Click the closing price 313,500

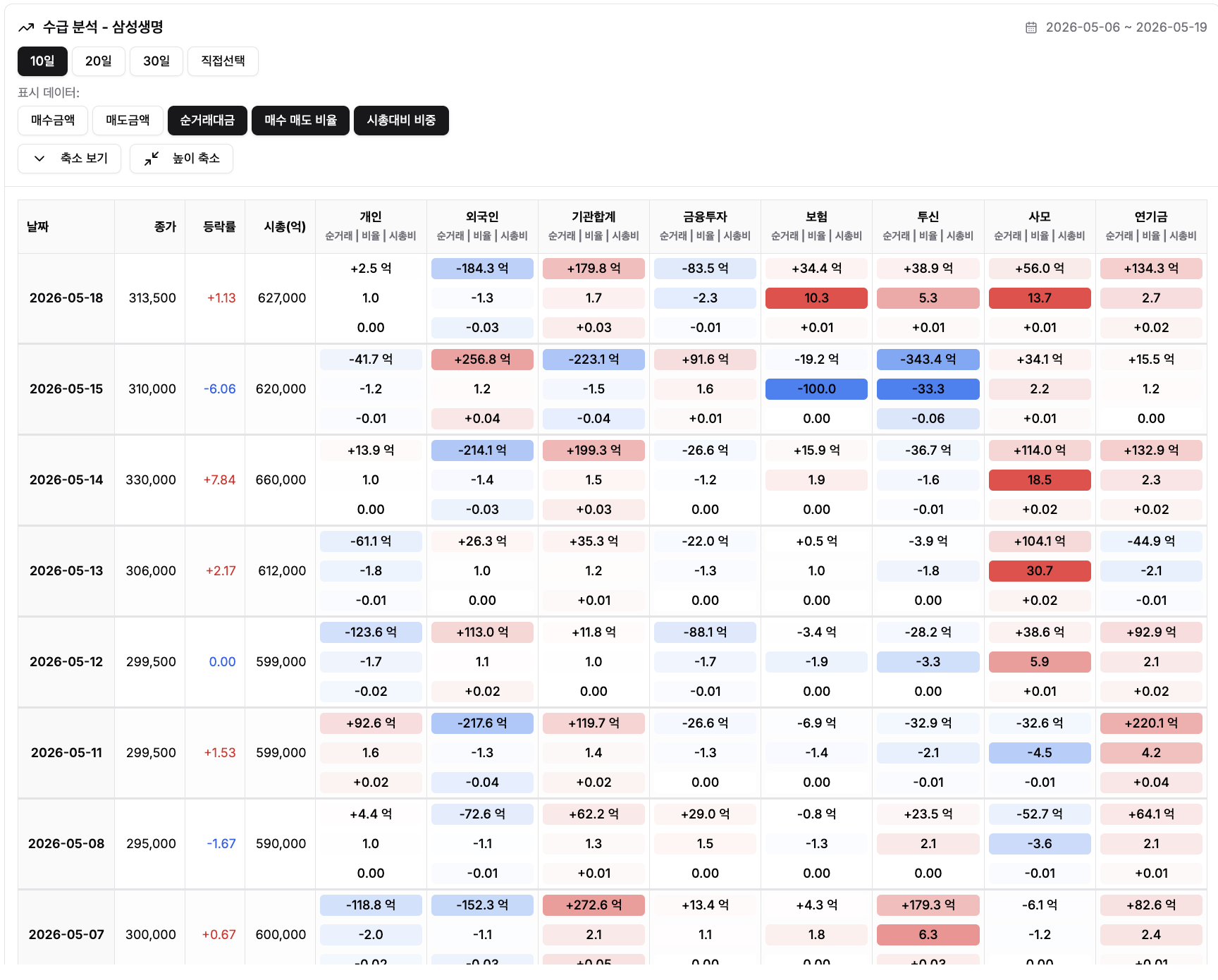[152, 298]
